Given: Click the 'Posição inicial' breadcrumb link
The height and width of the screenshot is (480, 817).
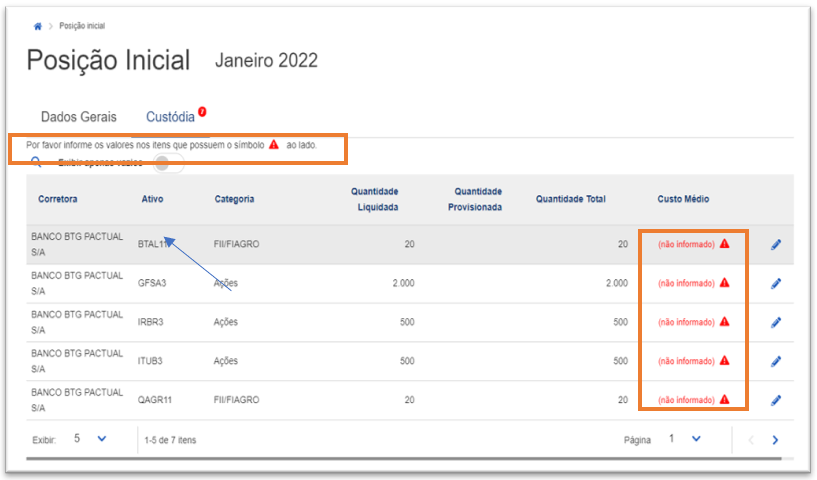Looking at the screenshot, I should 81,26.
